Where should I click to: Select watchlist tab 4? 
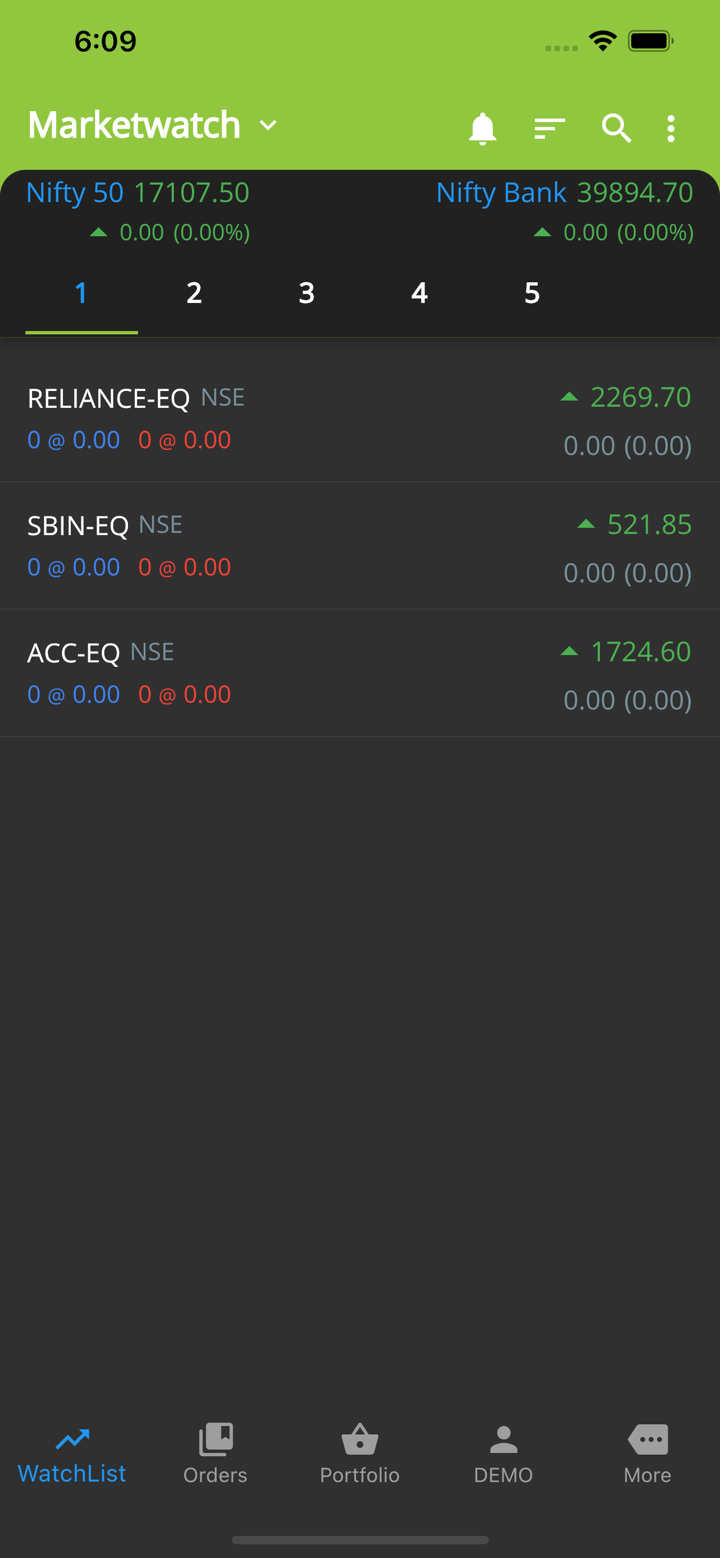419,293
